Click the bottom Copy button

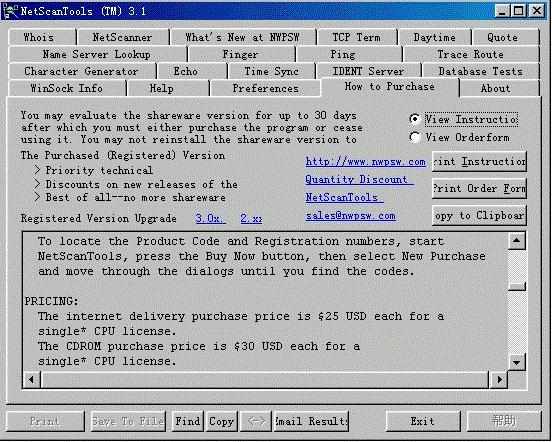(x=221, y=421)
